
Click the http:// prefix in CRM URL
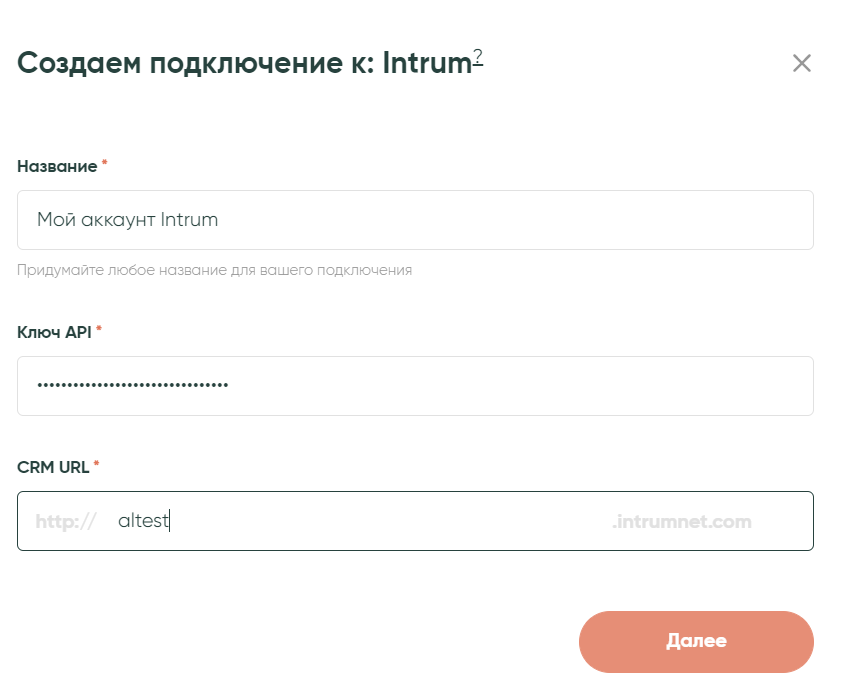(x=65, y=521)
